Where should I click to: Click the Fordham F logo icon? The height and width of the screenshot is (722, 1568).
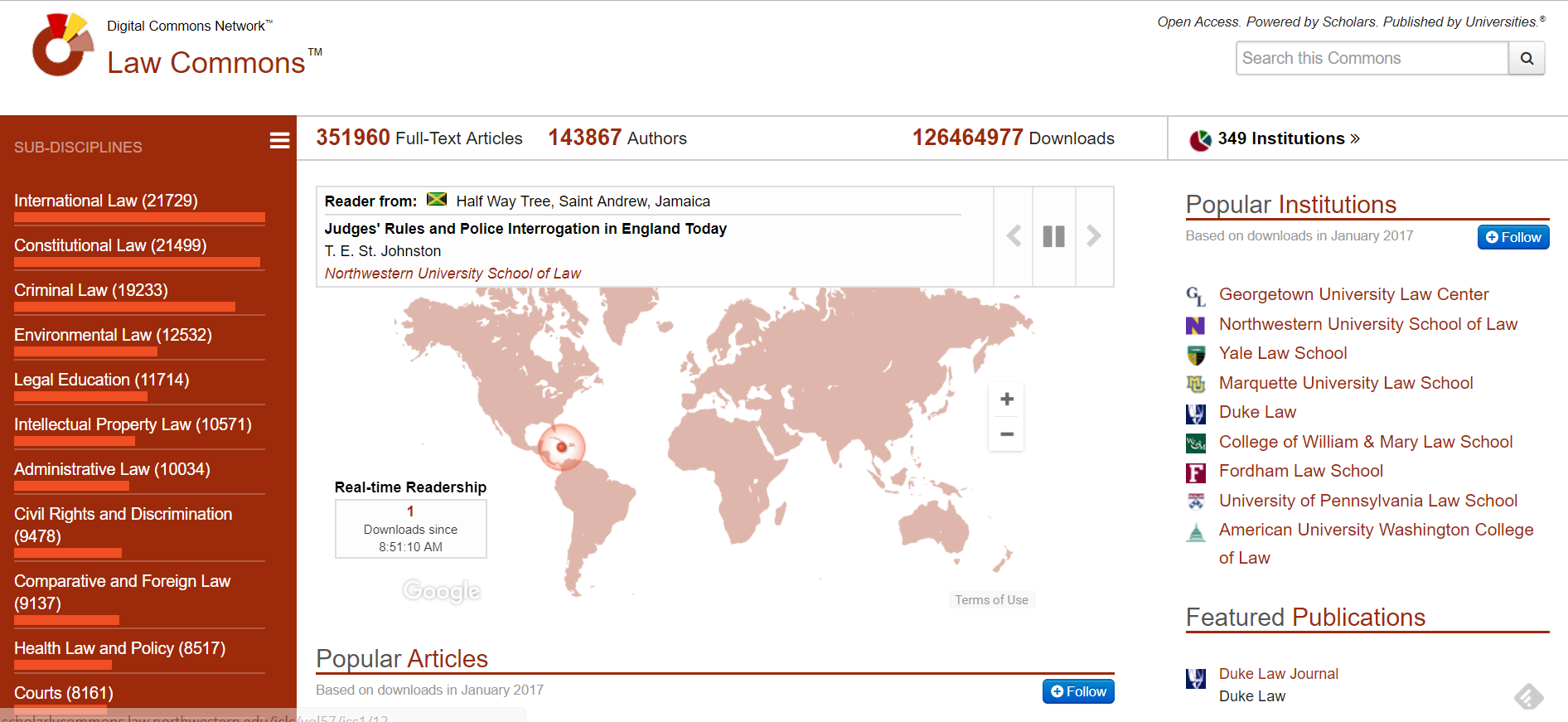pos(1196,472)
